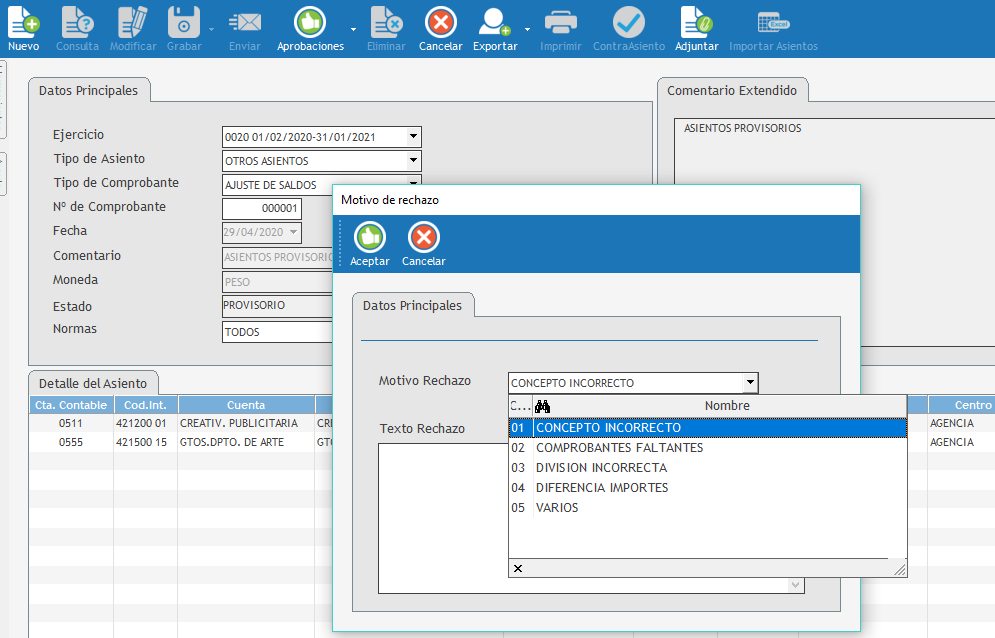Select the Detalle del Asiento tab
The width and height of the screenshot is (995, 638).
click(x=93, y=383)
